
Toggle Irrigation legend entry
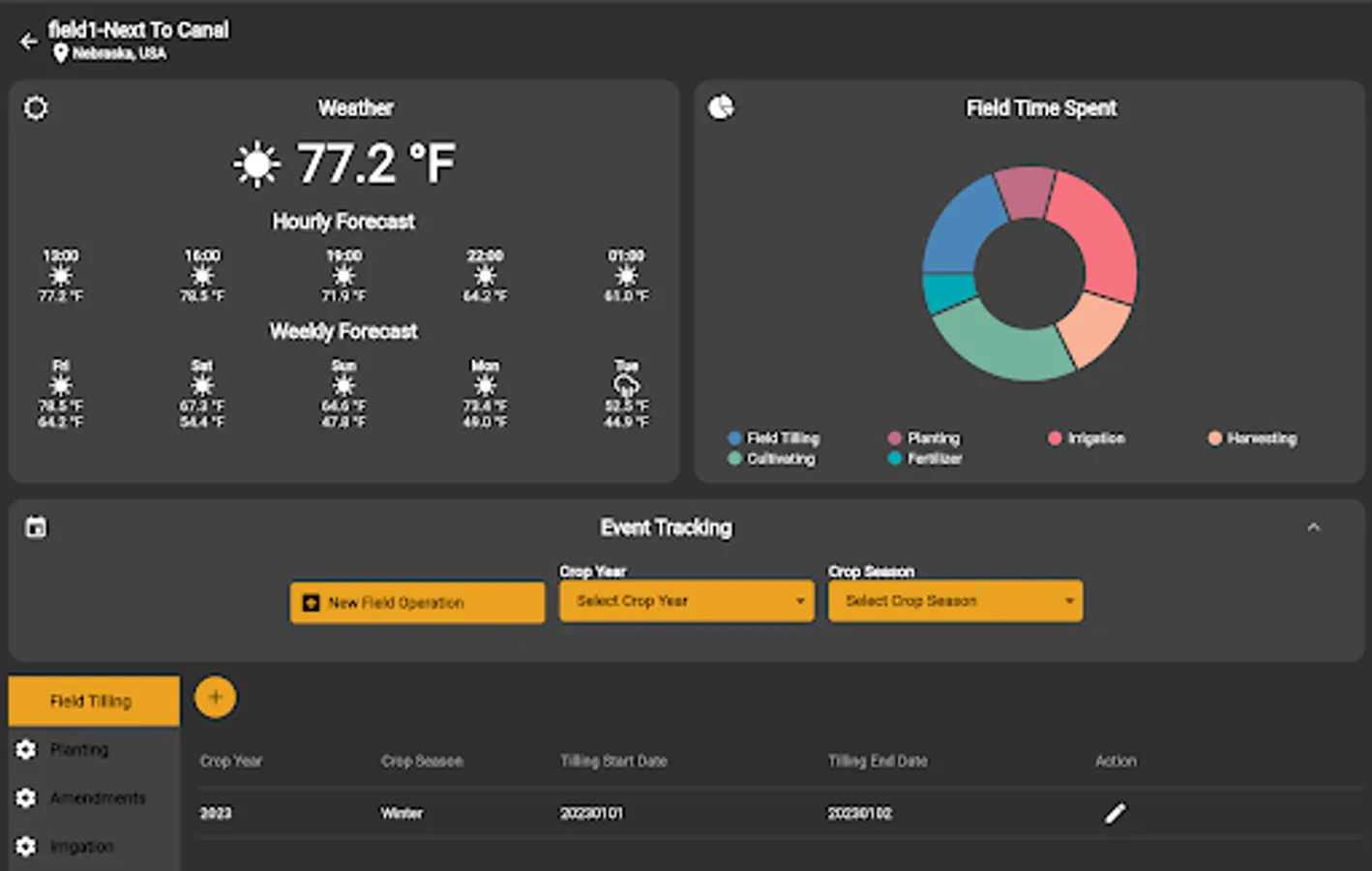coord(1087,438)
